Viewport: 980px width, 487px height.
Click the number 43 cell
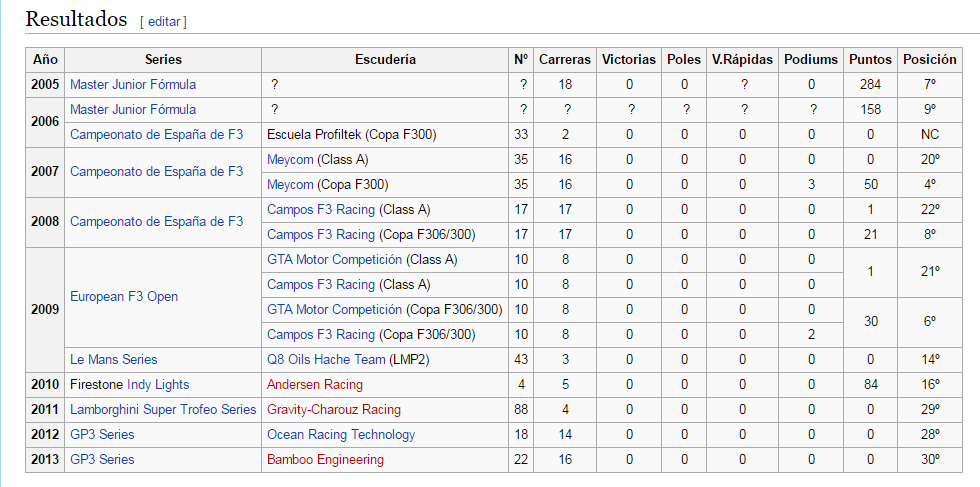tap(521, 359)
